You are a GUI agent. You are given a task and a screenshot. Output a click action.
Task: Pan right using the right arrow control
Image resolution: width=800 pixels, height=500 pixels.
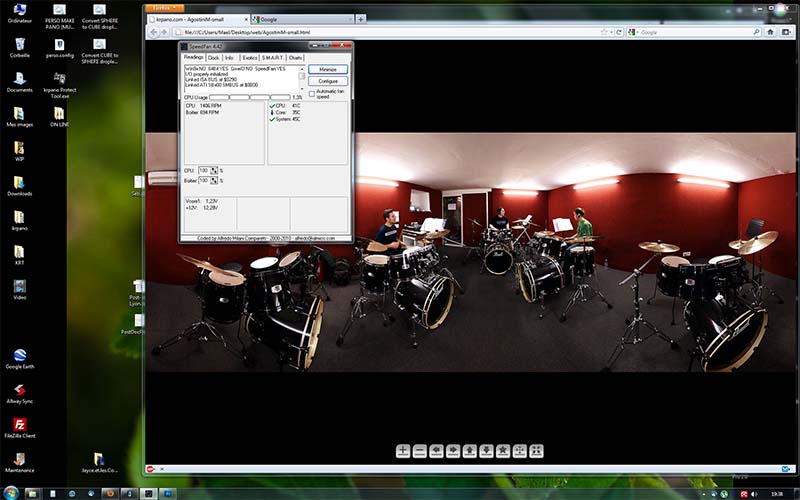453,451
